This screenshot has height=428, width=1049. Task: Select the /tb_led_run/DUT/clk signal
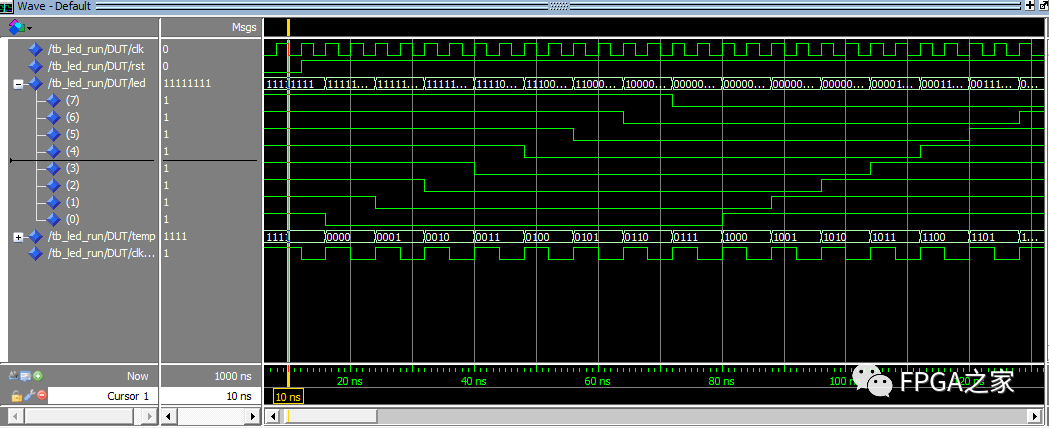pyautogui.click(x=96, y=49)
